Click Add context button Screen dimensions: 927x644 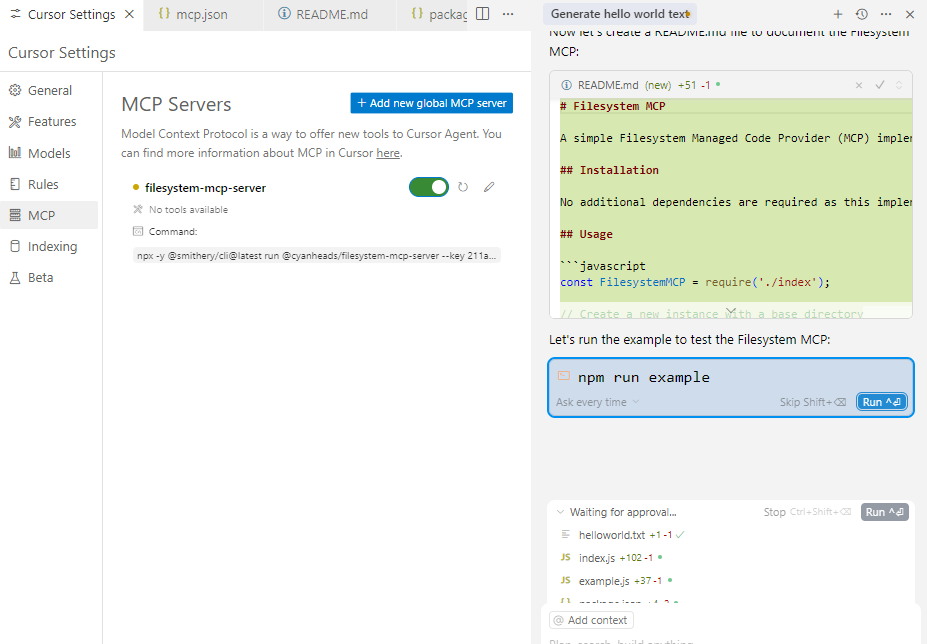click(591, 620)
